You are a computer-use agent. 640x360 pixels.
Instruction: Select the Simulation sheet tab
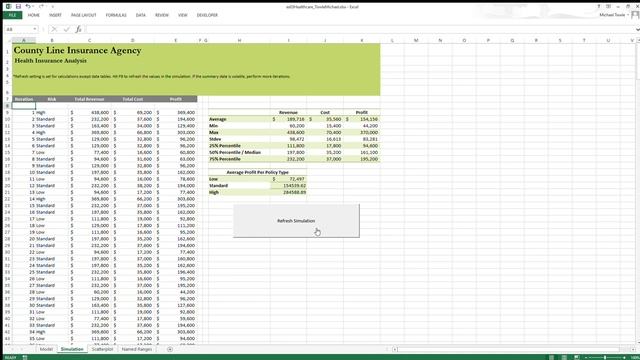point(72,349)
